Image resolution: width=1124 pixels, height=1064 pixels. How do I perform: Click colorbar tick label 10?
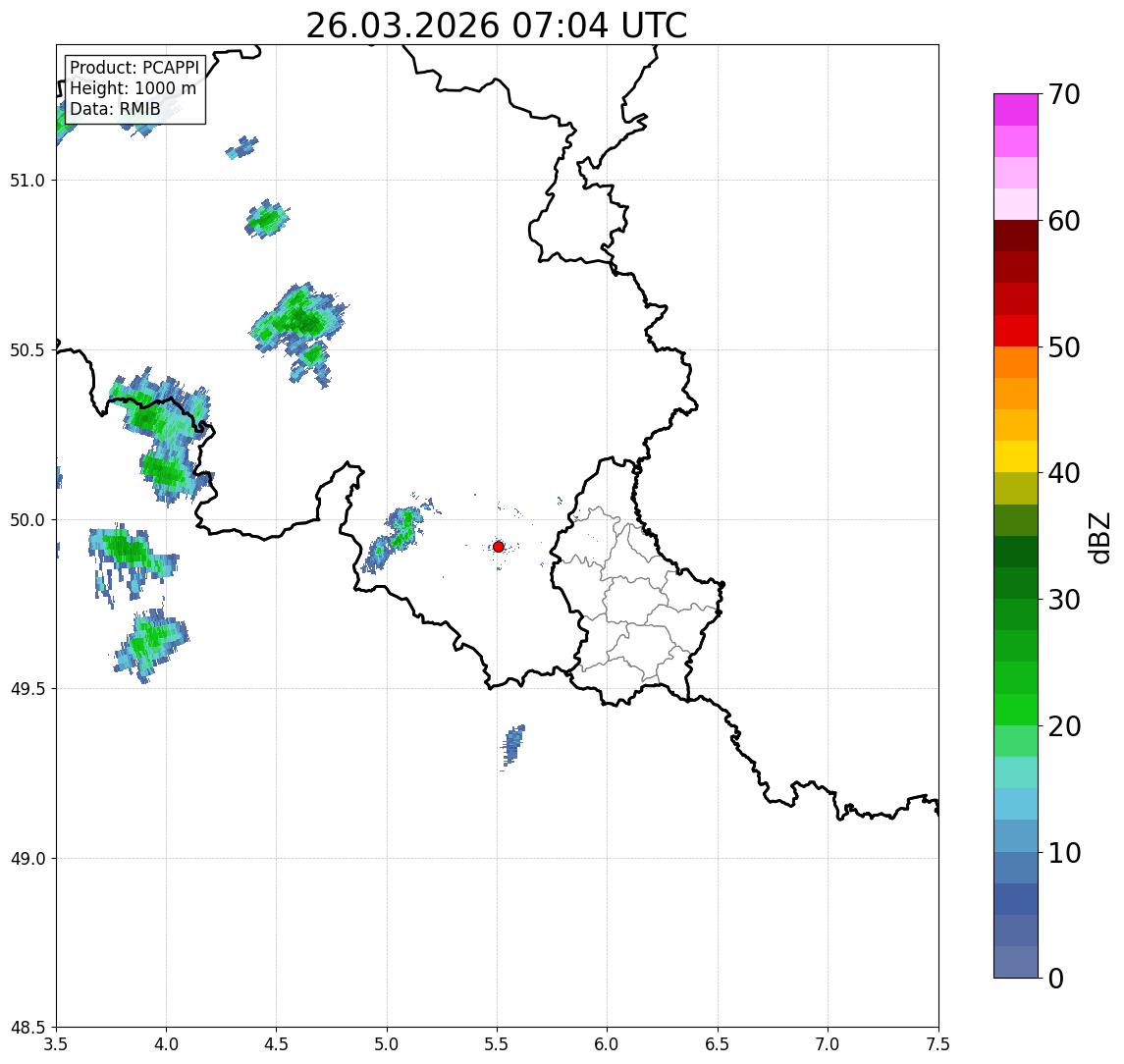point(1064,853)
